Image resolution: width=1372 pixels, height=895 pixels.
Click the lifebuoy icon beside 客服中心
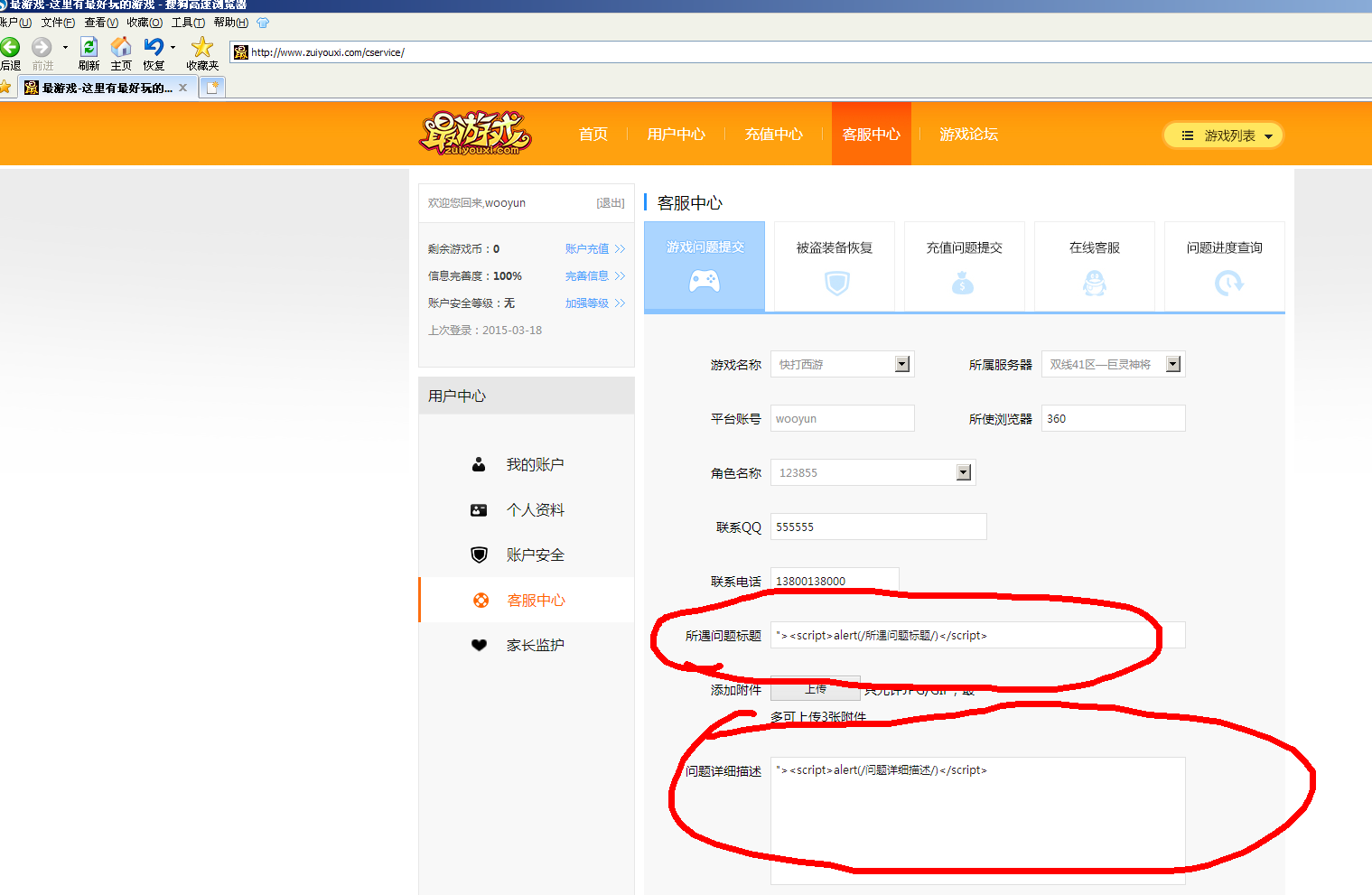click(x=481, y=600)
